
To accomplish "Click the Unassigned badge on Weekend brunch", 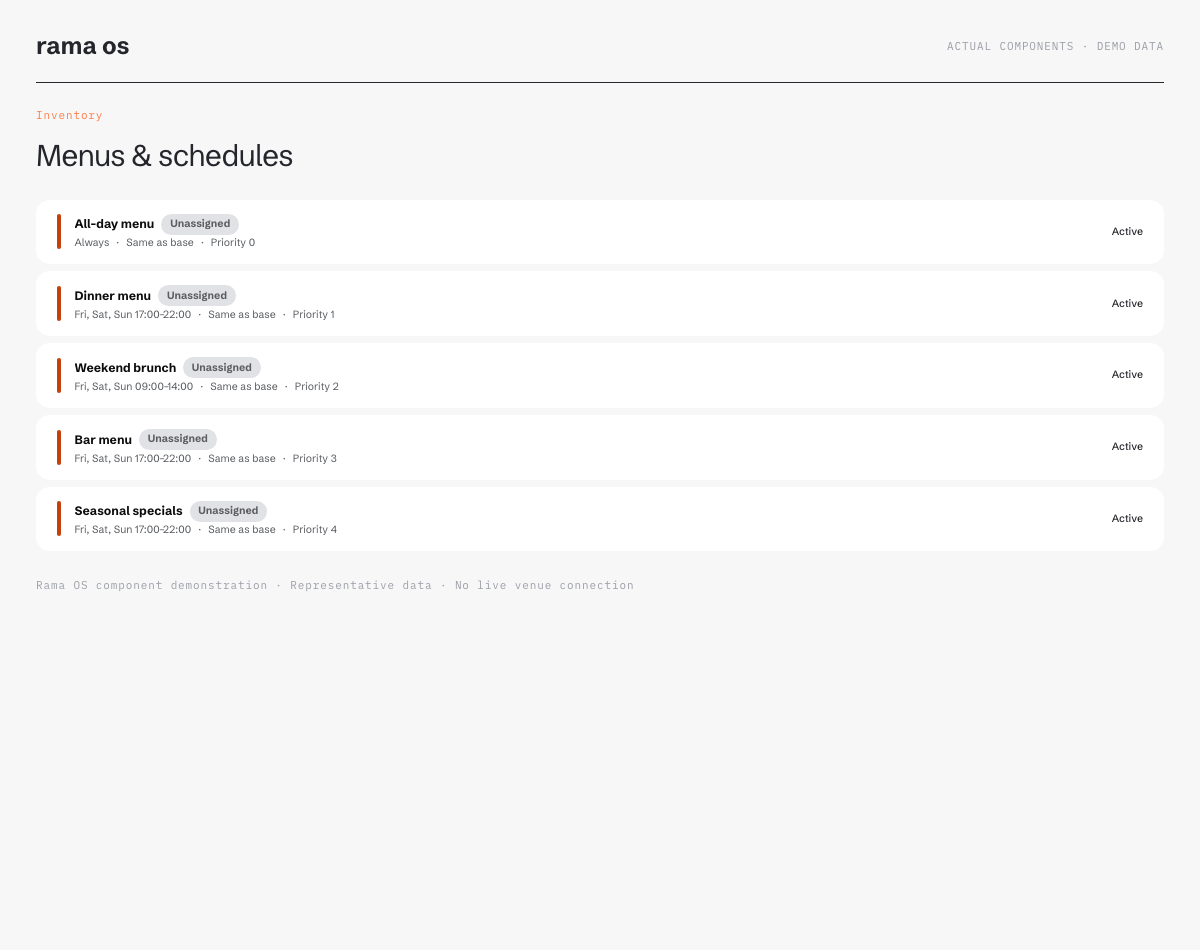I will point(222,368).
